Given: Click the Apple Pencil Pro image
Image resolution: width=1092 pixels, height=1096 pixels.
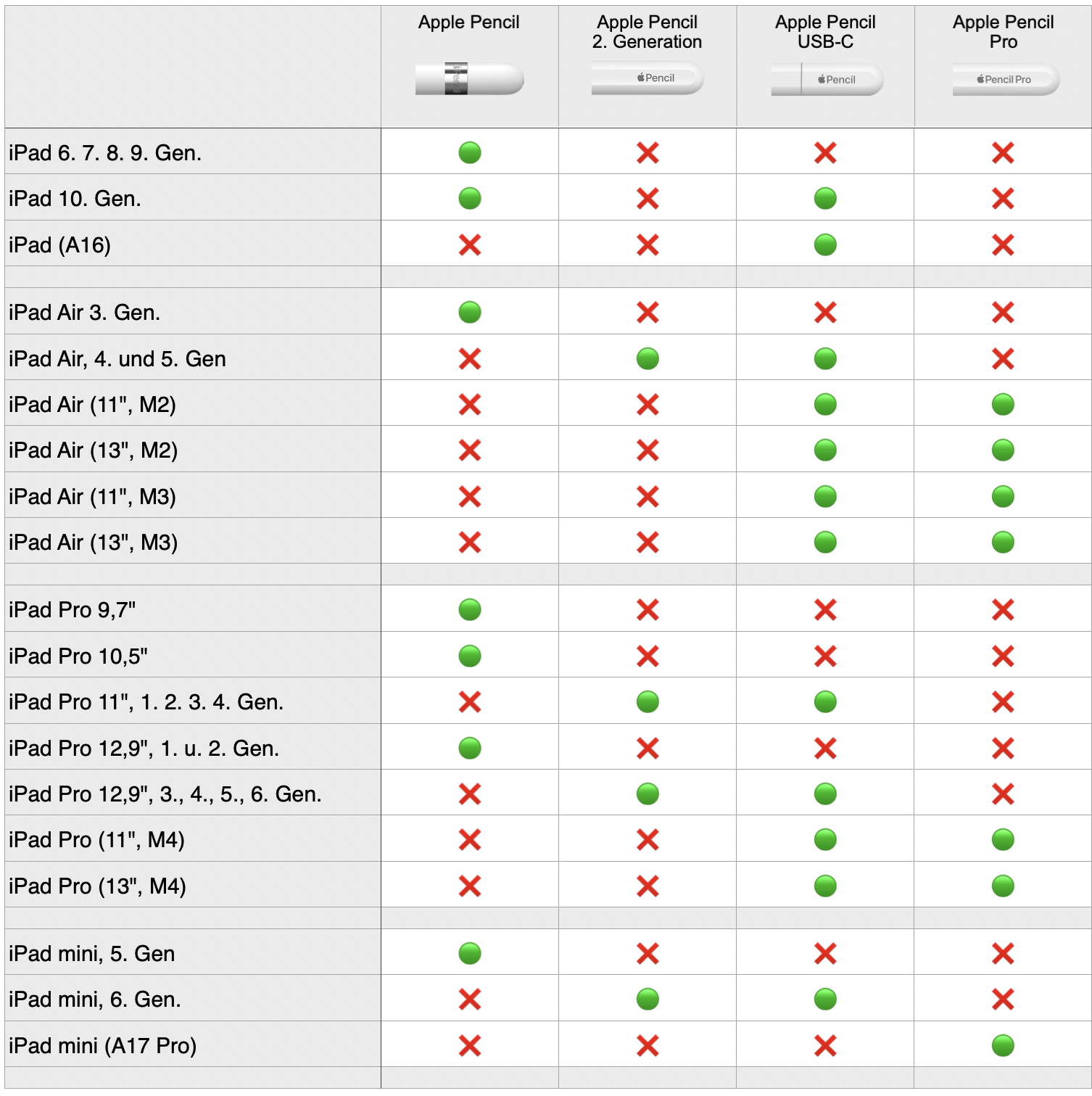Looking at the screenshot, I should point(1006,79).
